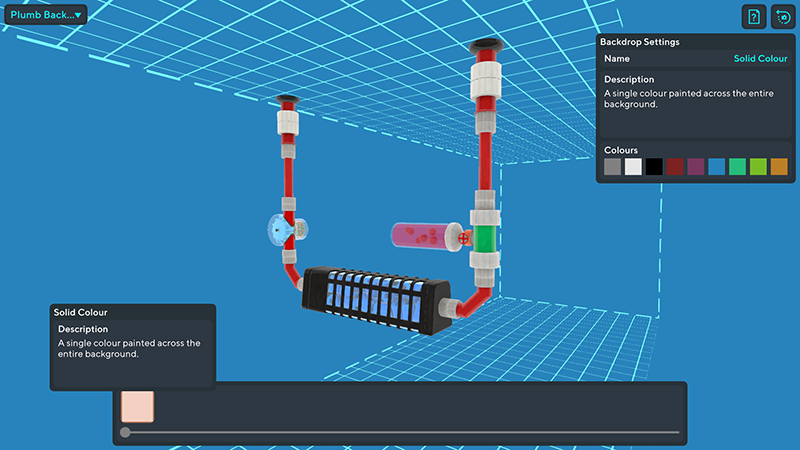Pick the black backdrop colour

point(654,167)
